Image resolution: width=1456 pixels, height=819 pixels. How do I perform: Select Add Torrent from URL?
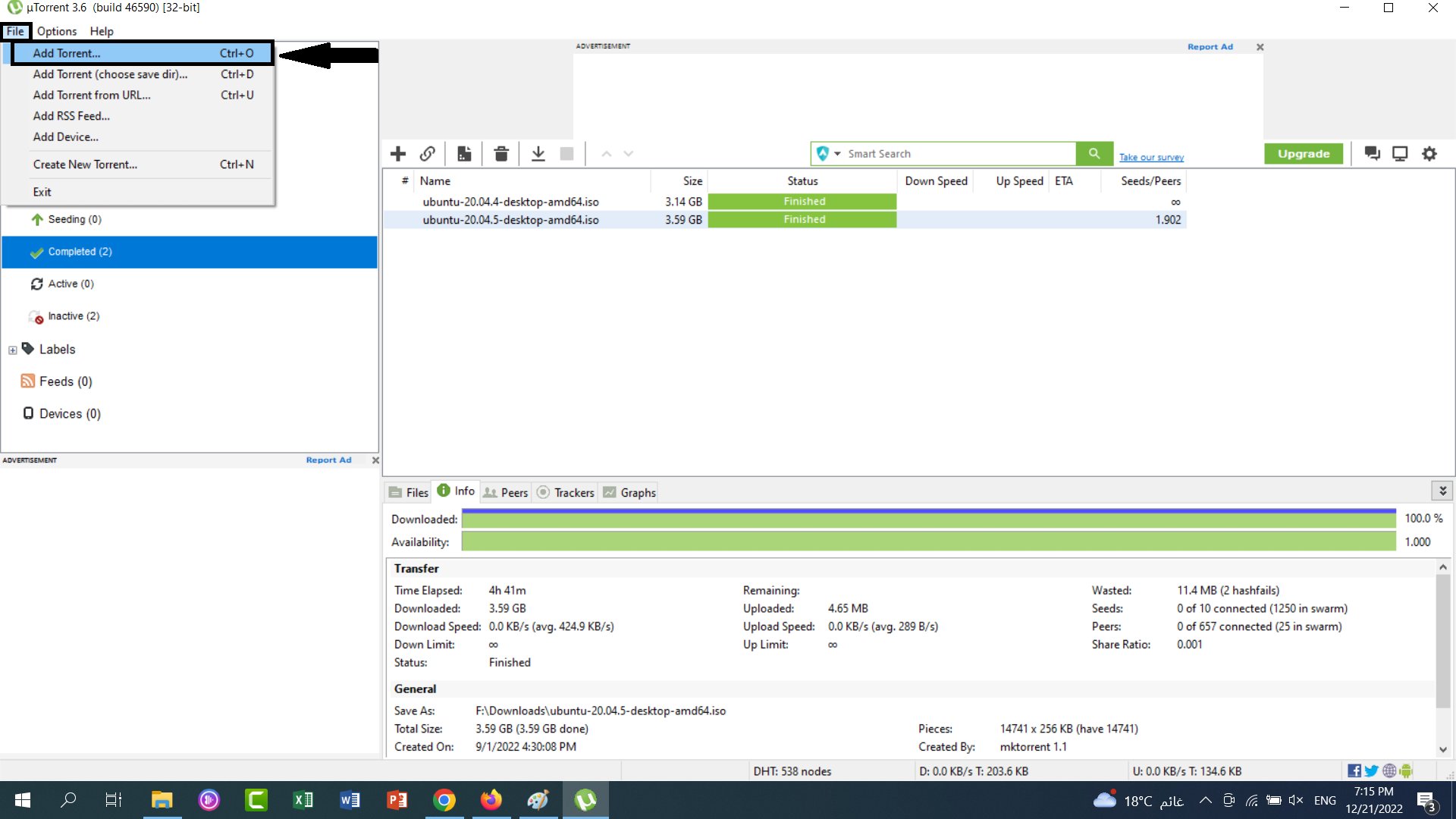point(143,95)
